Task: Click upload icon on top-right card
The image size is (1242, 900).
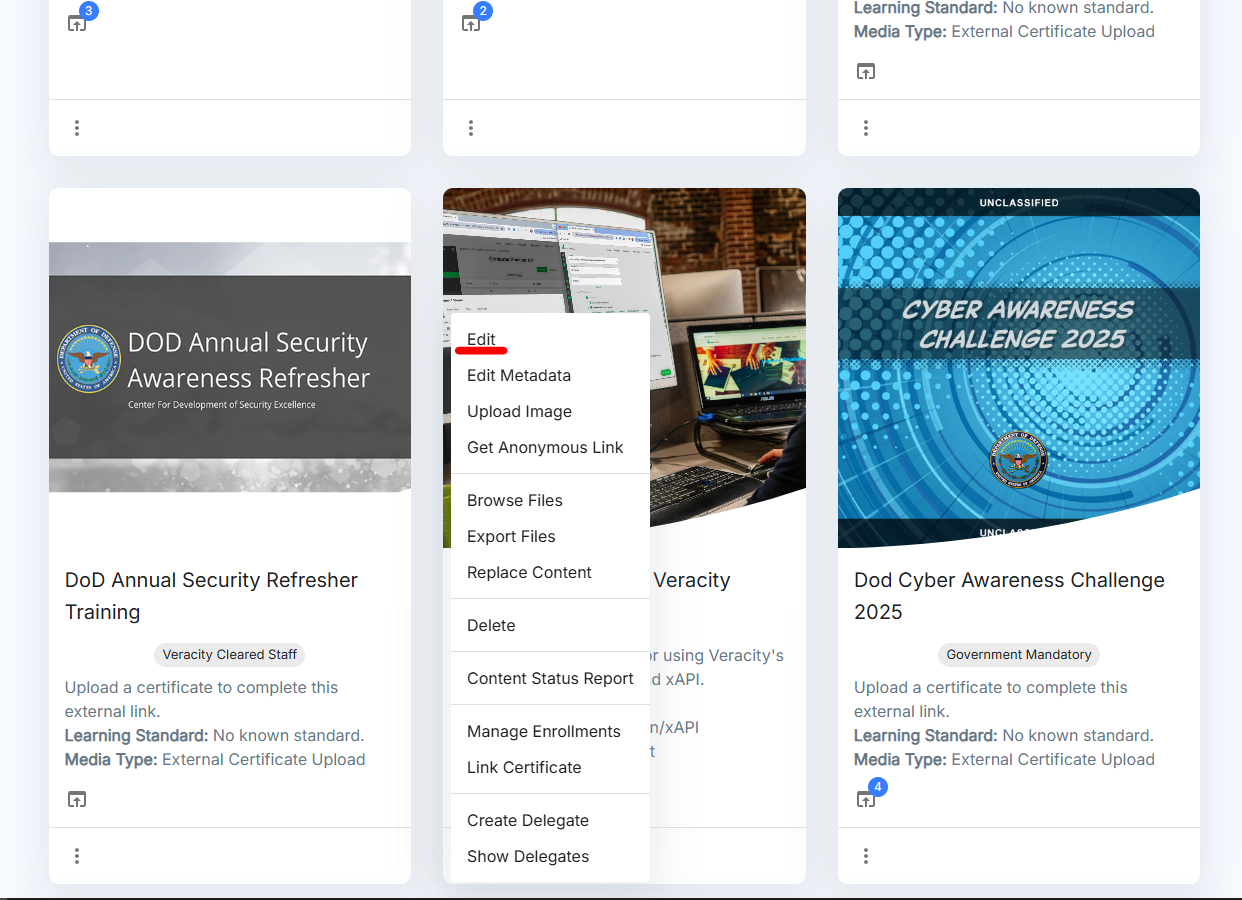Action: pyautogui.click(x=866, y=72)
